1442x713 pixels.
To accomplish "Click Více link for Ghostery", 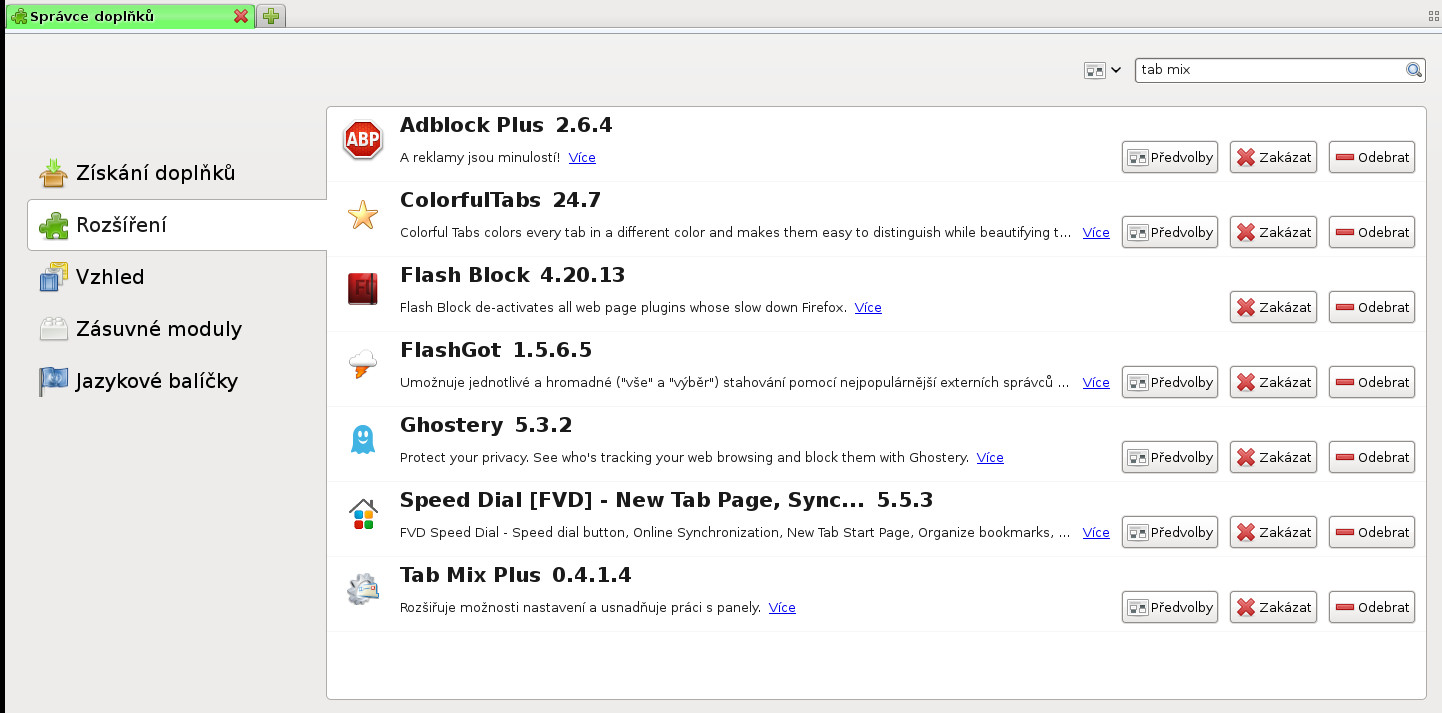I will coord(990,457).
